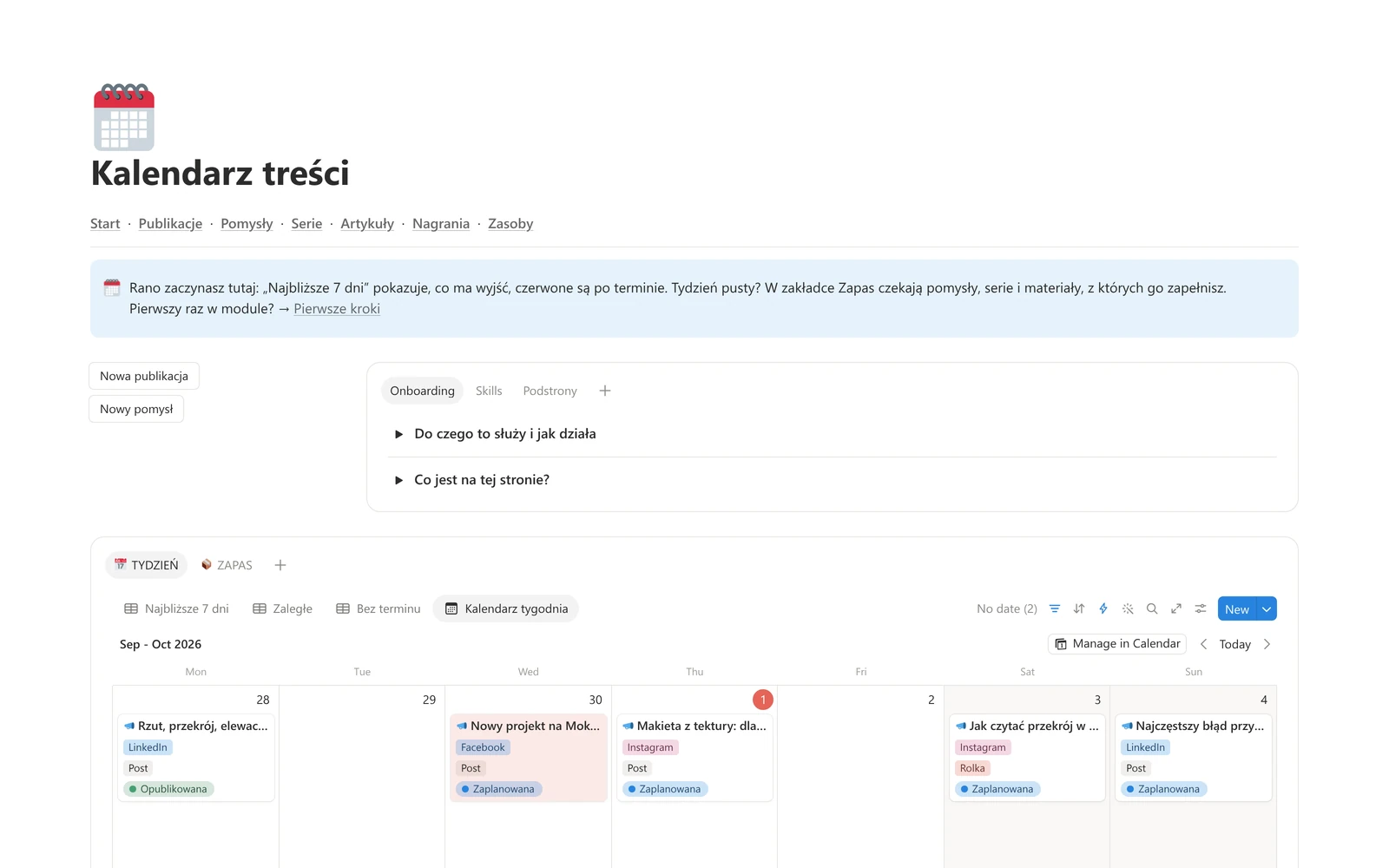Switch to the Zaległe view

(x=283, y=608)
